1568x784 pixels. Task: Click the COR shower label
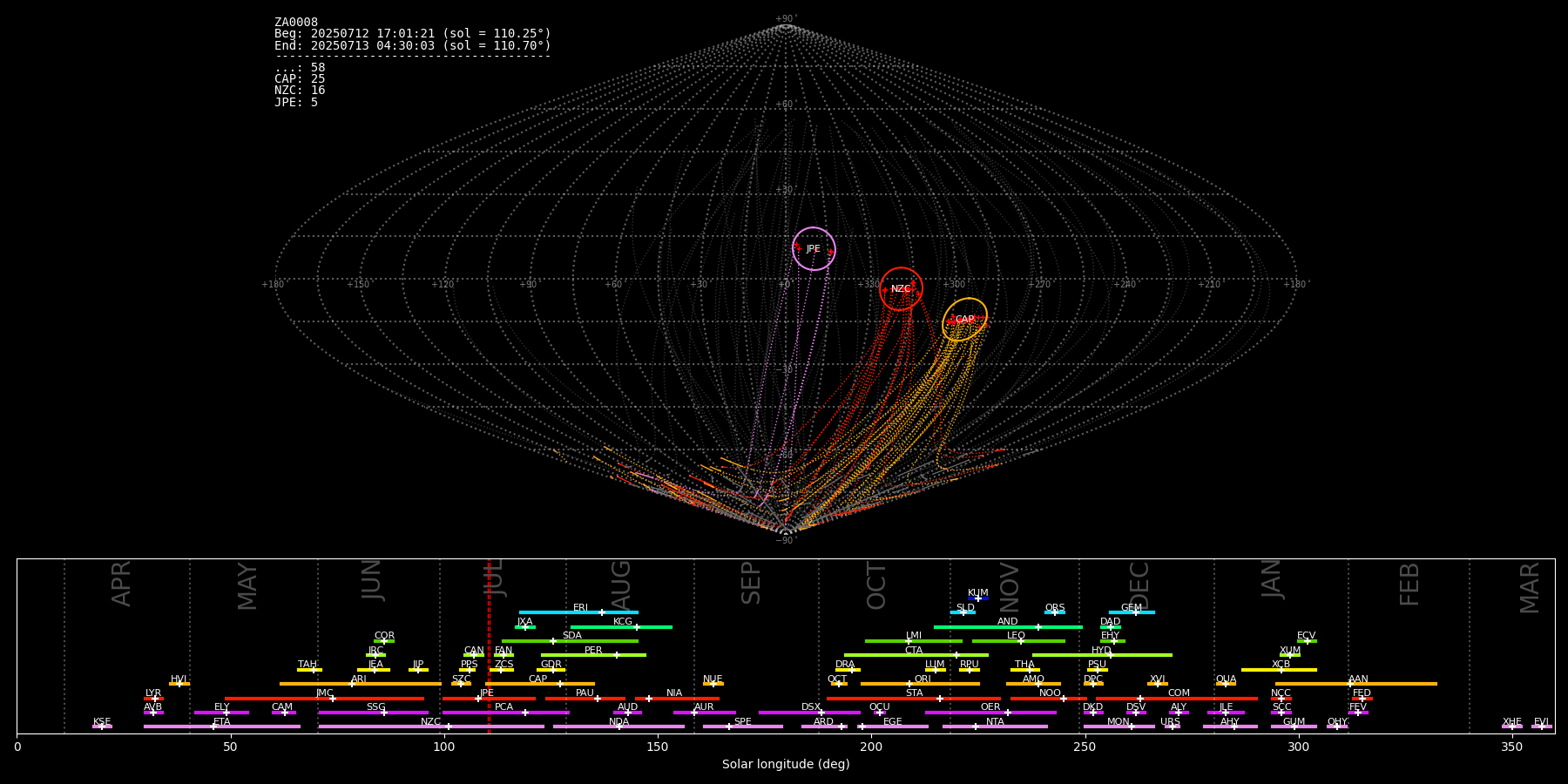(x=384, y=636)
